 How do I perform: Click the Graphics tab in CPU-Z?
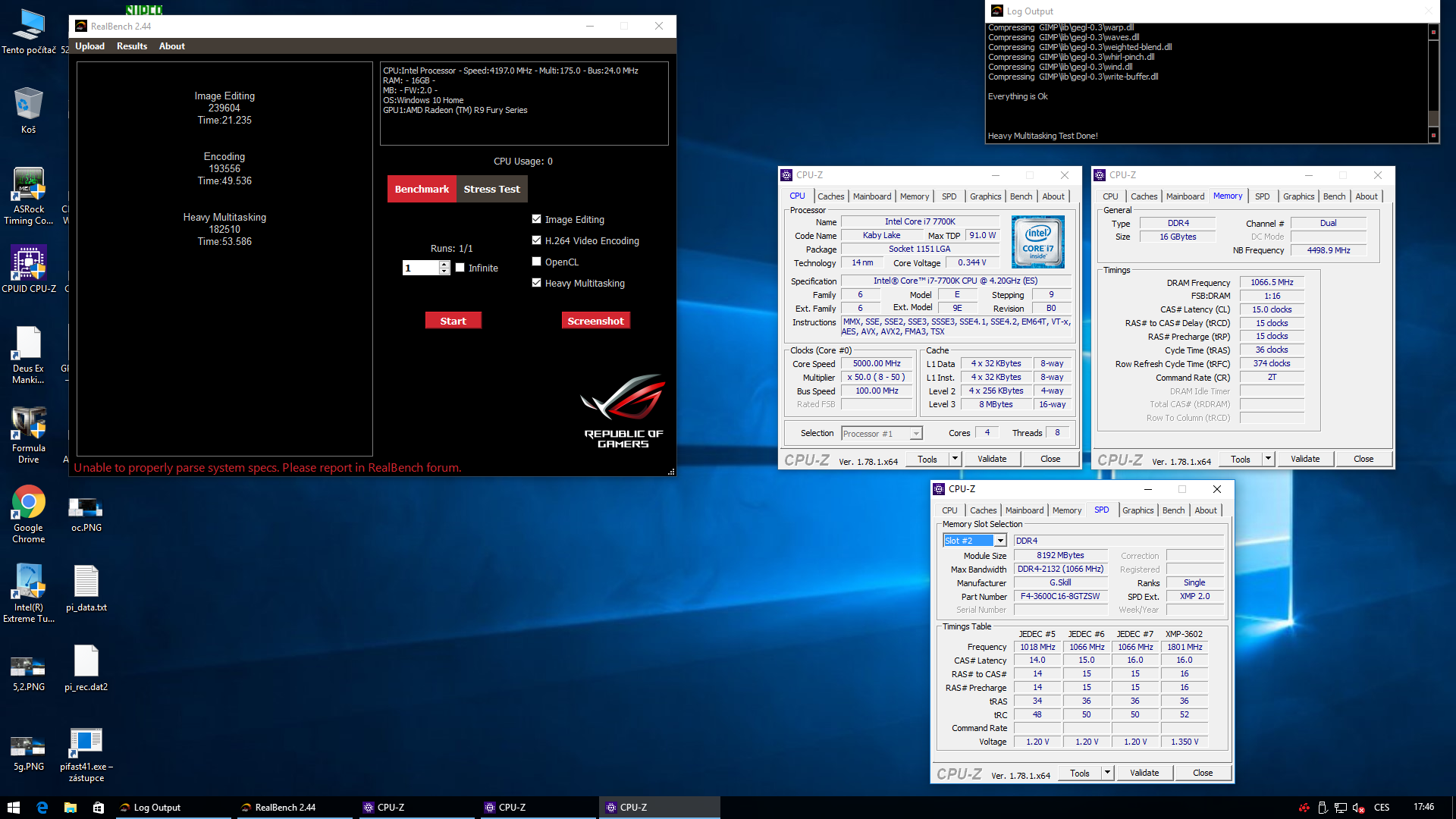coord(984,196)
